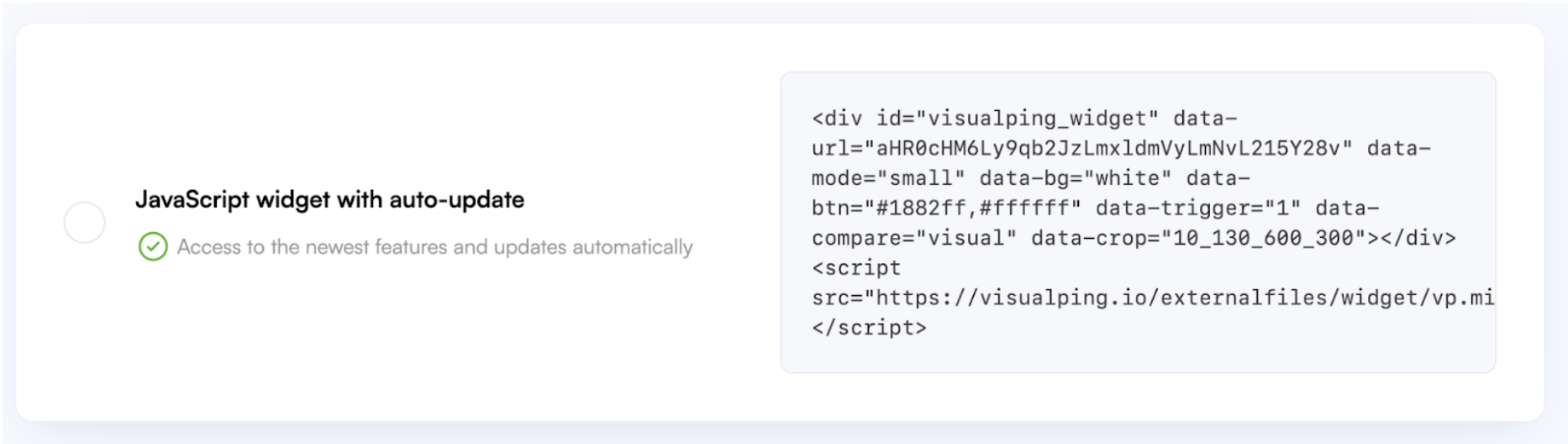Click the #1882ff,#ffffff button color value

pos(972,209)
